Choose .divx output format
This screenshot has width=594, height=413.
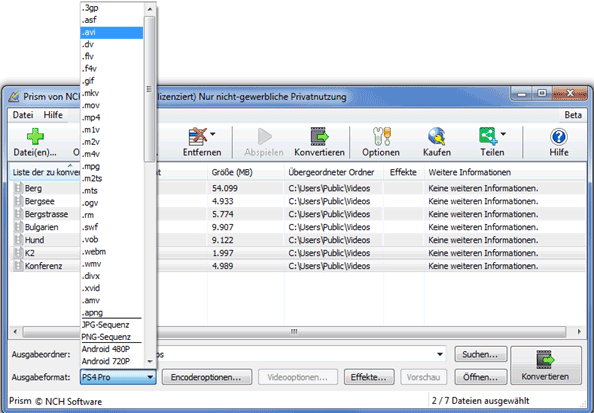[112, 276]
